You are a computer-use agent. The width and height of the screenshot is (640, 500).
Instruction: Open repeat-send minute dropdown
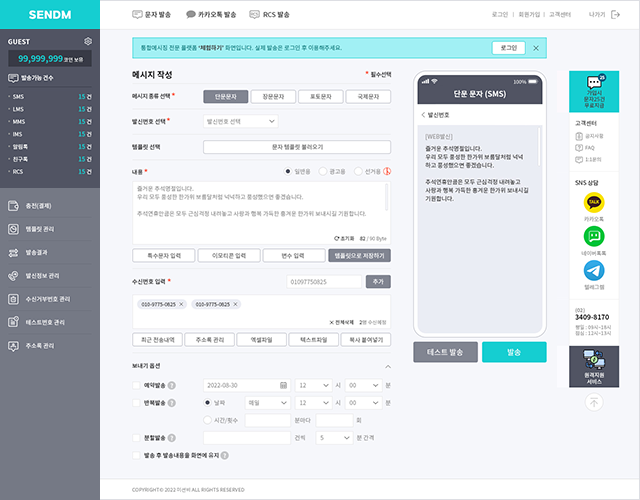tap(363, 403)
